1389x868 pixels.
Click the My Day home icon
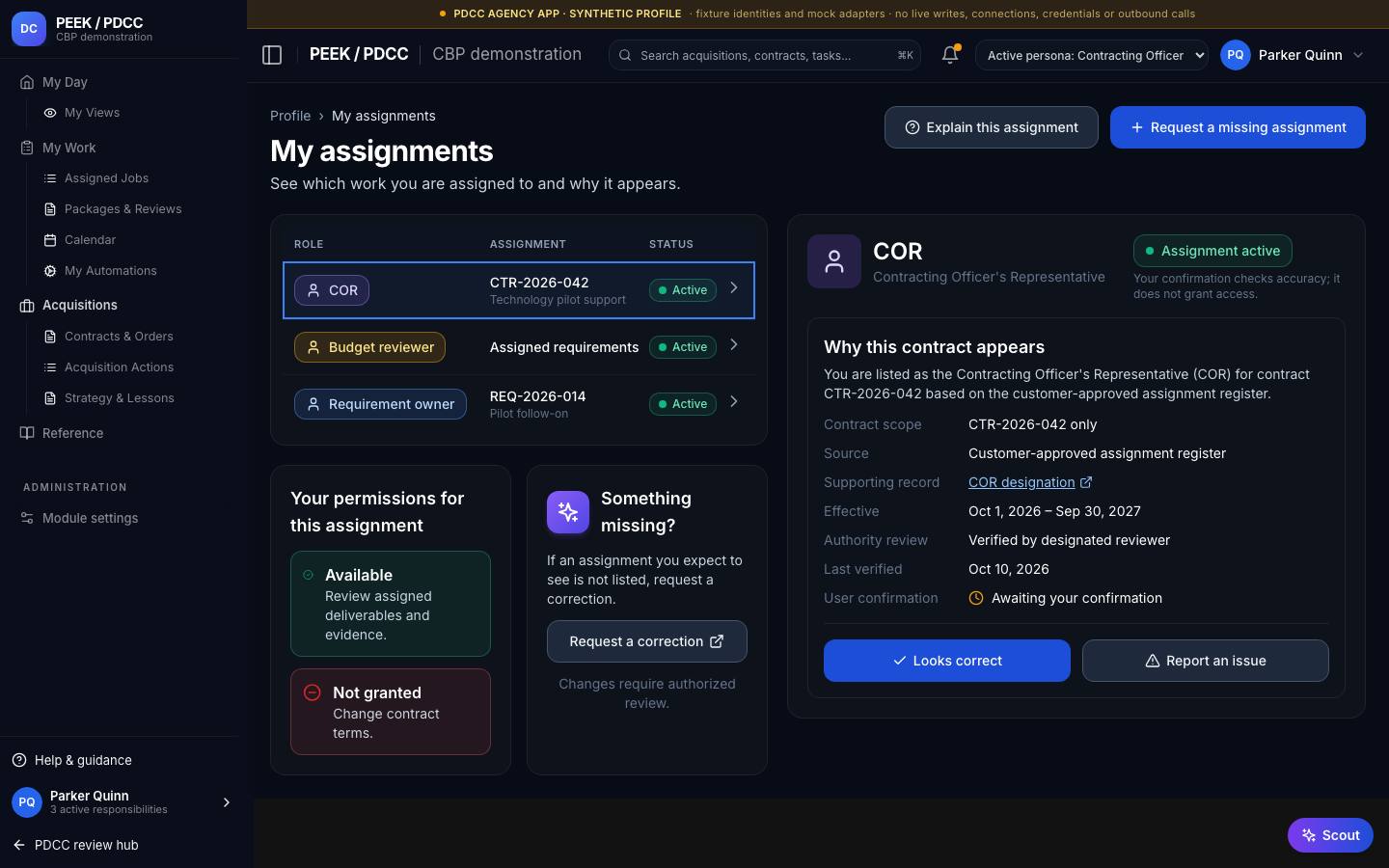click(27, 82)
